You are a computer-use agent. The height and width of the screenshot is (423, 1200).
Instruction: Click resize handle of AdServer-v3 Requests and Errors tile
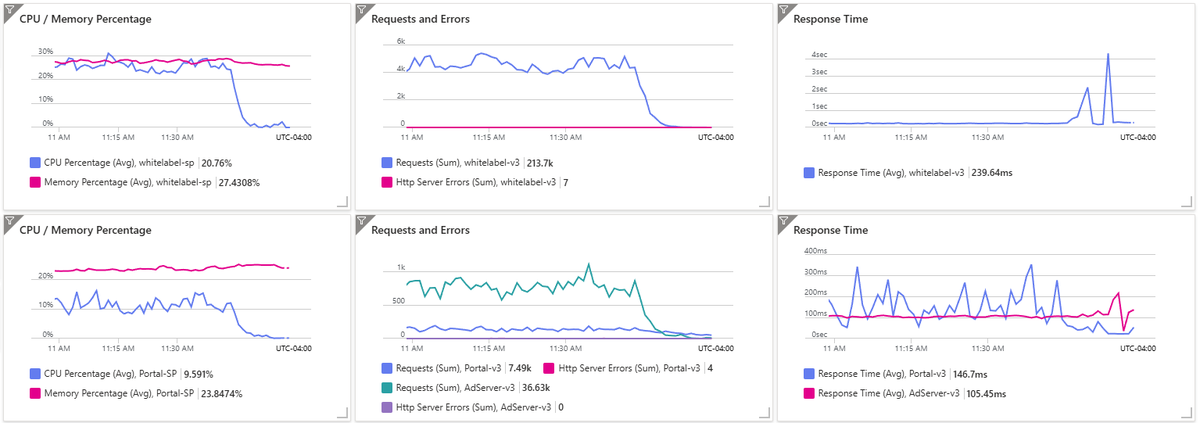click(x=764, y=413)
